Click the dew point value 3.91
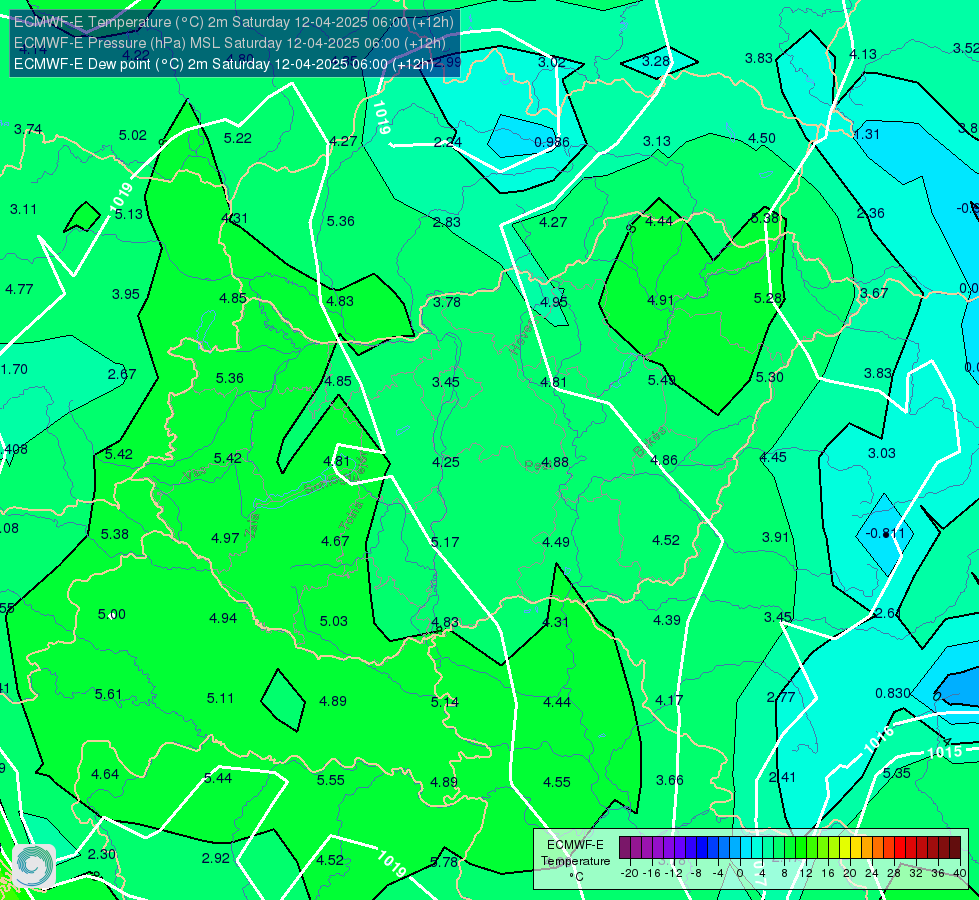 coord(776,537)
